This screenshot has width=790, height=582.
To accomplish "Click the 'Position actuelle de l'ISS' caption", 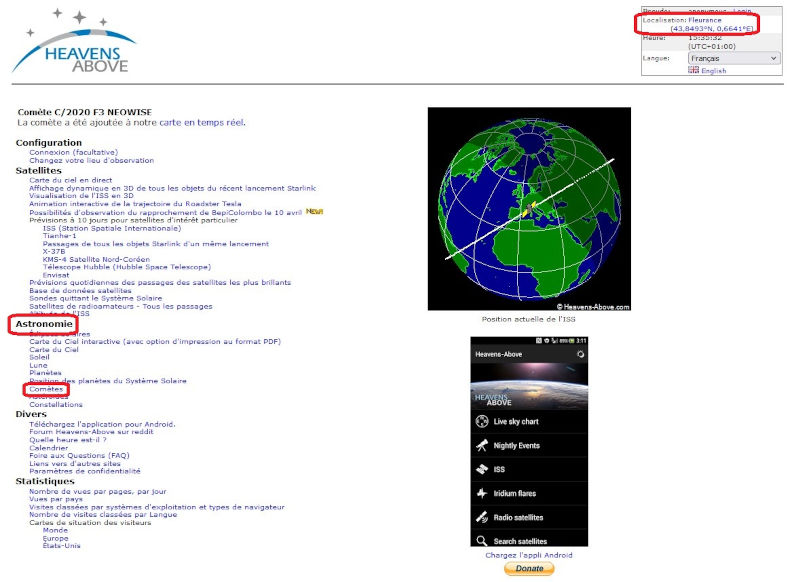I will [529, 319].
